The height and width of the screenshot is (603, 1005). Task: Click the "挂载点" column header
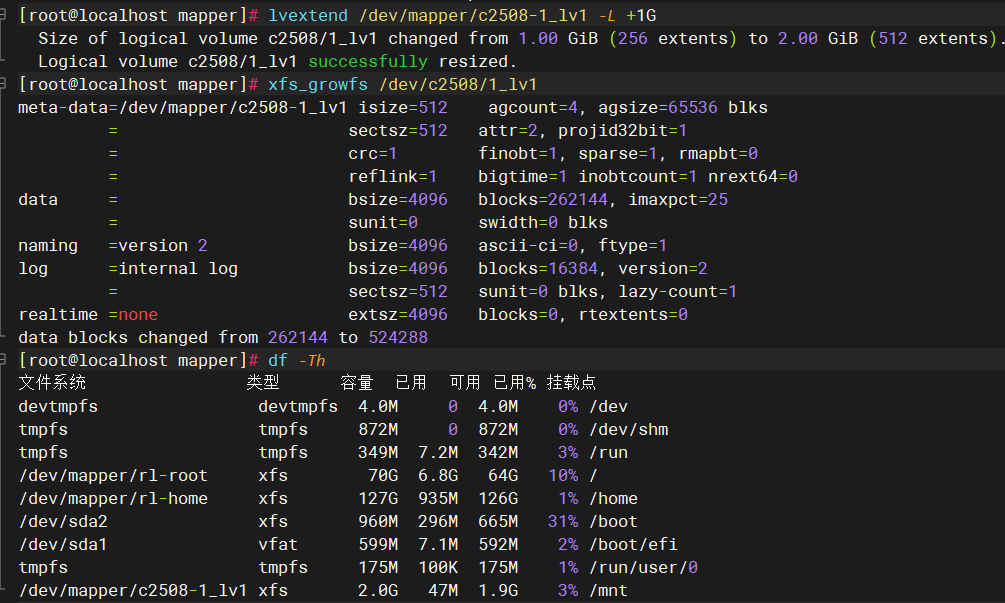pos(571,383)
